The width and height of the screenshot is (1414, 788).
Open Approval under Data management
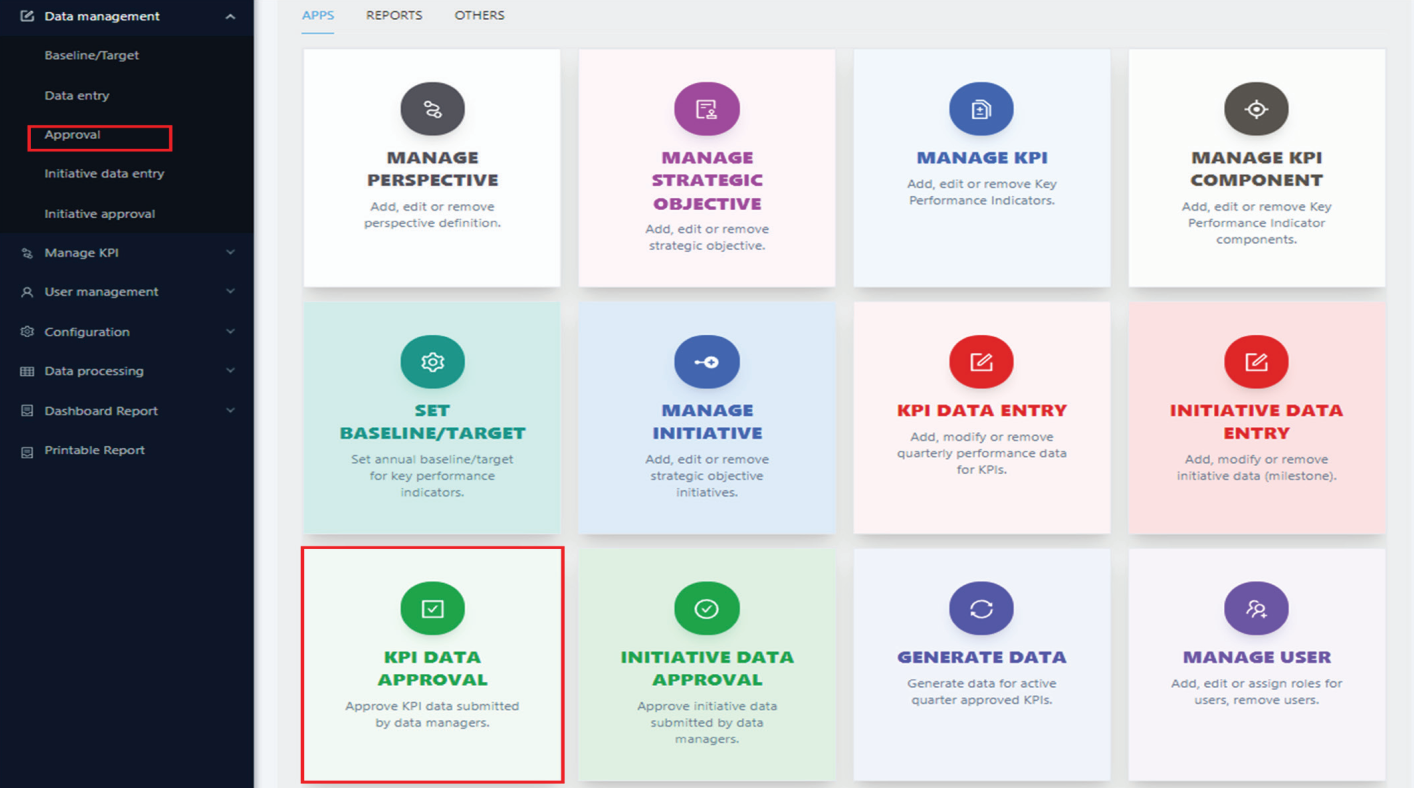click(72, 134)
